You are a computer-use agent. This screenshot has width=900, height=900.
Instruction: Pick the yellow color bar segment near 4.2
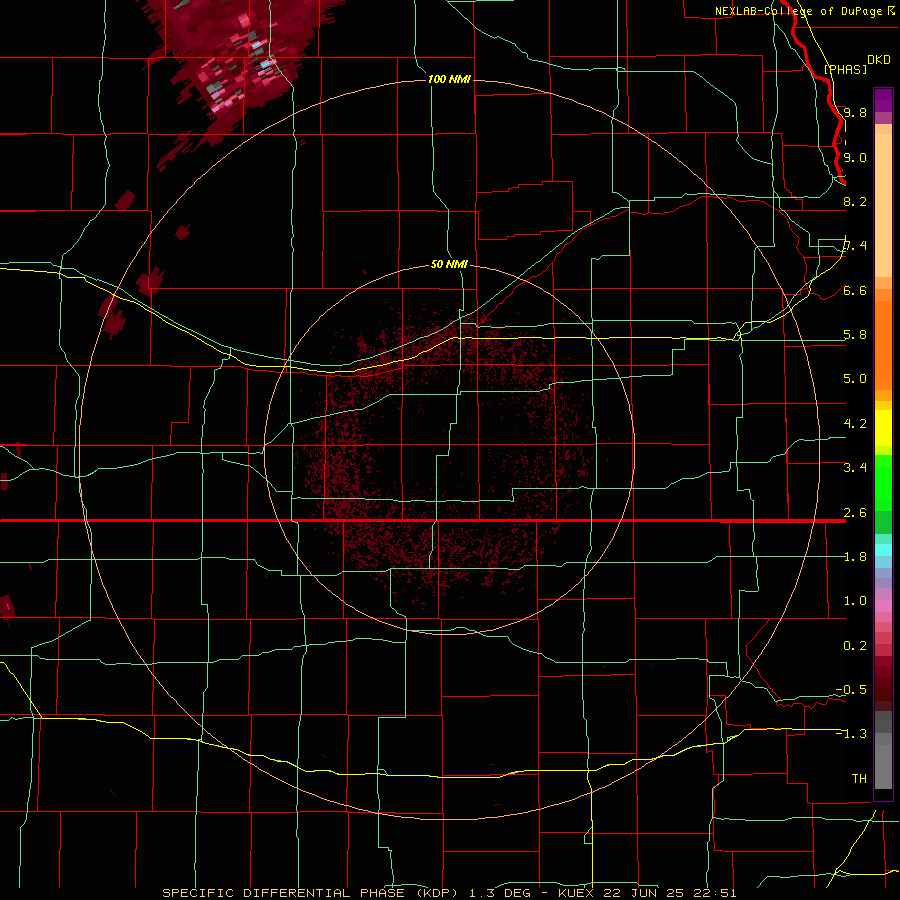tap(883, 428)
